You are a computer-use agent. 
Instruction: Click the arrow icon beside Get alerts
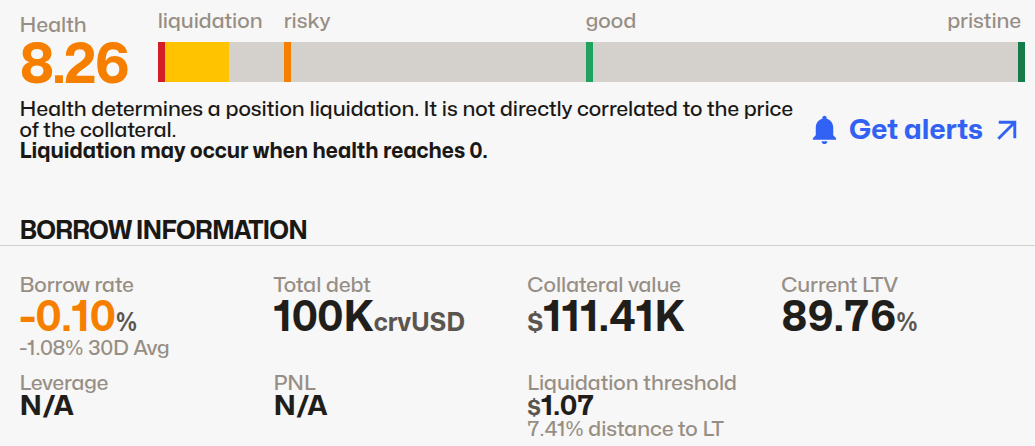[x=1007, y=130]
